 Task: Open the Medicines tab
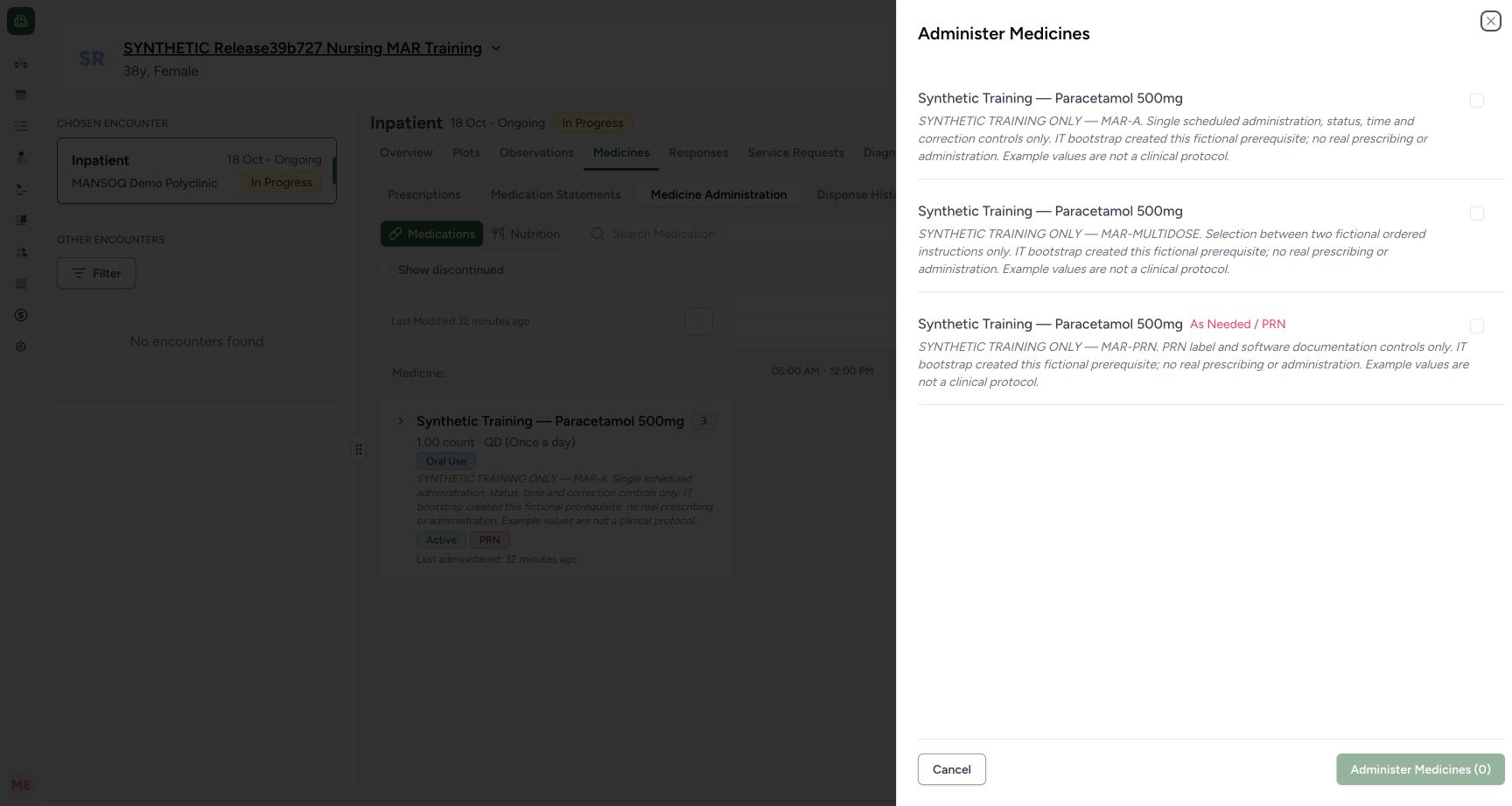tap(621, 152)
